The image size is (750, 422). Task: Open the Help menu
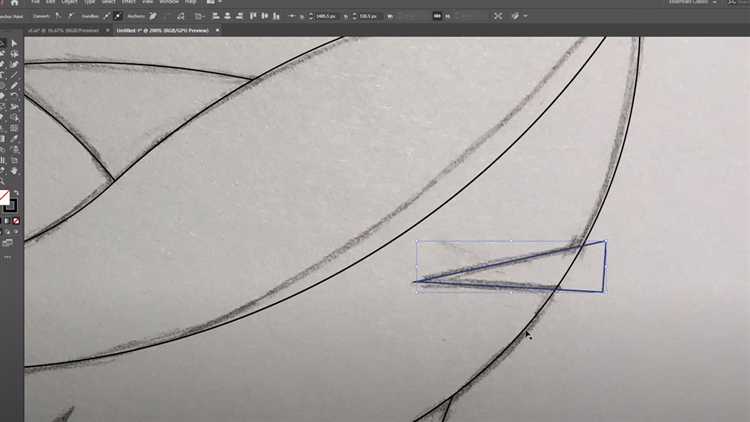[x=191, y=2]
